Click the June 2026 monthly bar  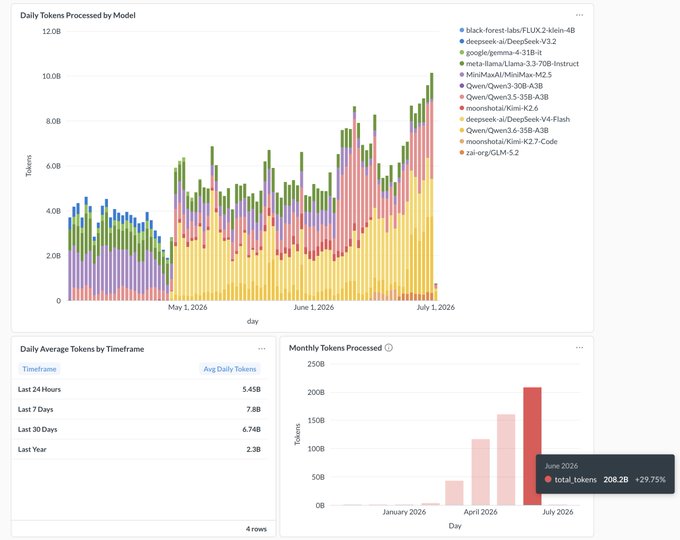point(532,446)
